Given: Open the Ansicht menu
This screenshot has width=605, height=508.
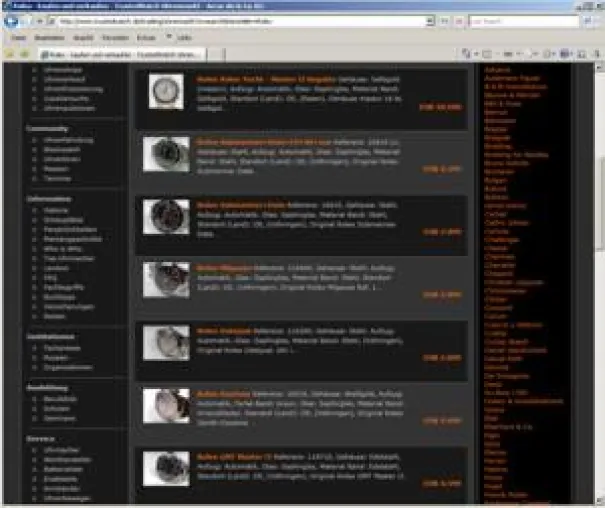Looking at the screenshot, I should coord(83,38).
